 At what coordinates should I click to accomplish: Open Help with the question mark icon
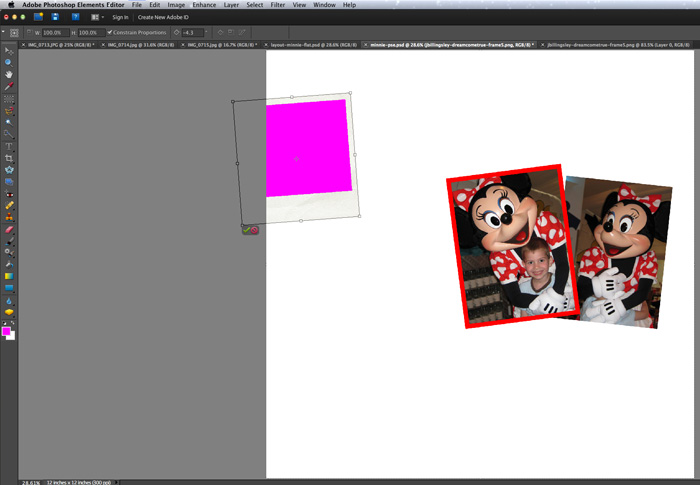[75, 17]
